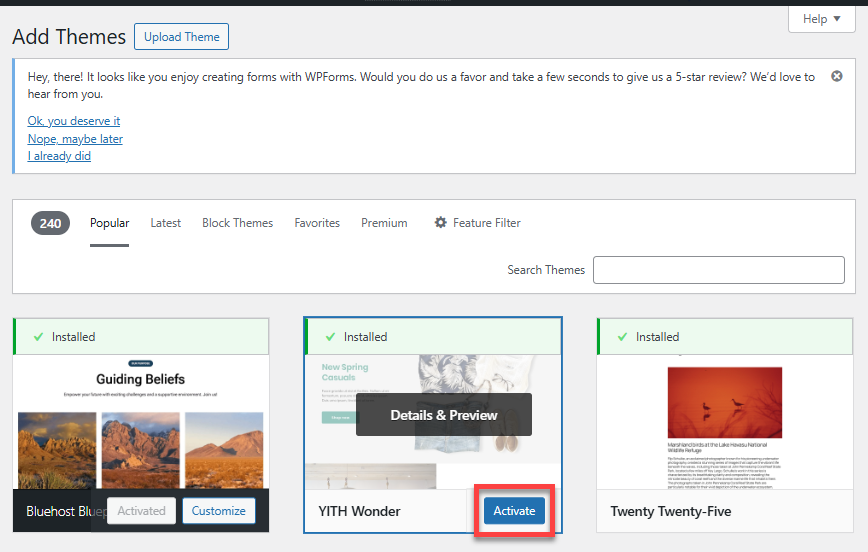Image resolution: width=868 pixels, height=552 pixels.
Task: Show the Favorites tab
Action: coord(317,223)
